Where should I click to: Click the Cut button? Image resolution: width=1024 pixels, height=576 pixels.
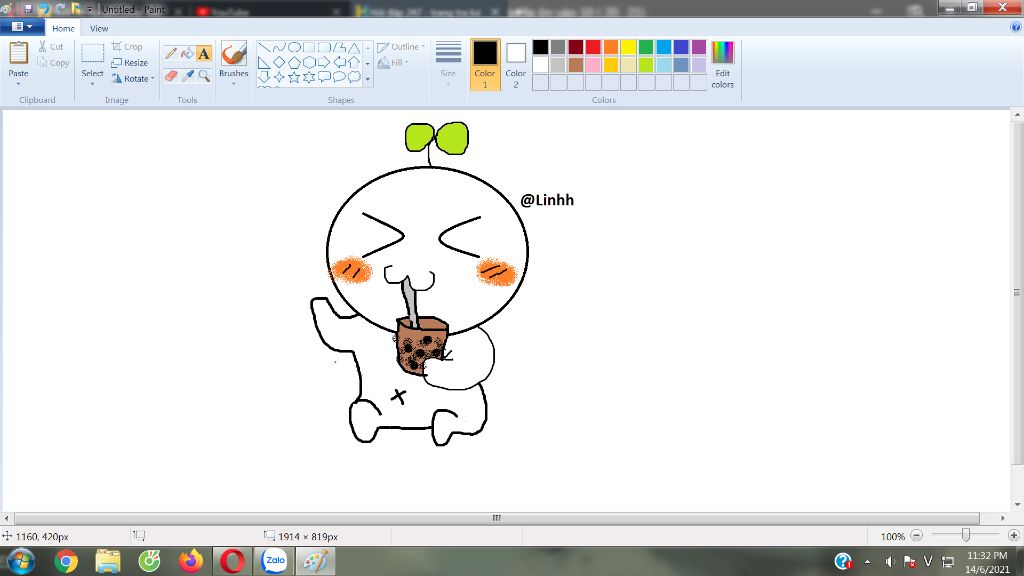[x=51, y=47]
